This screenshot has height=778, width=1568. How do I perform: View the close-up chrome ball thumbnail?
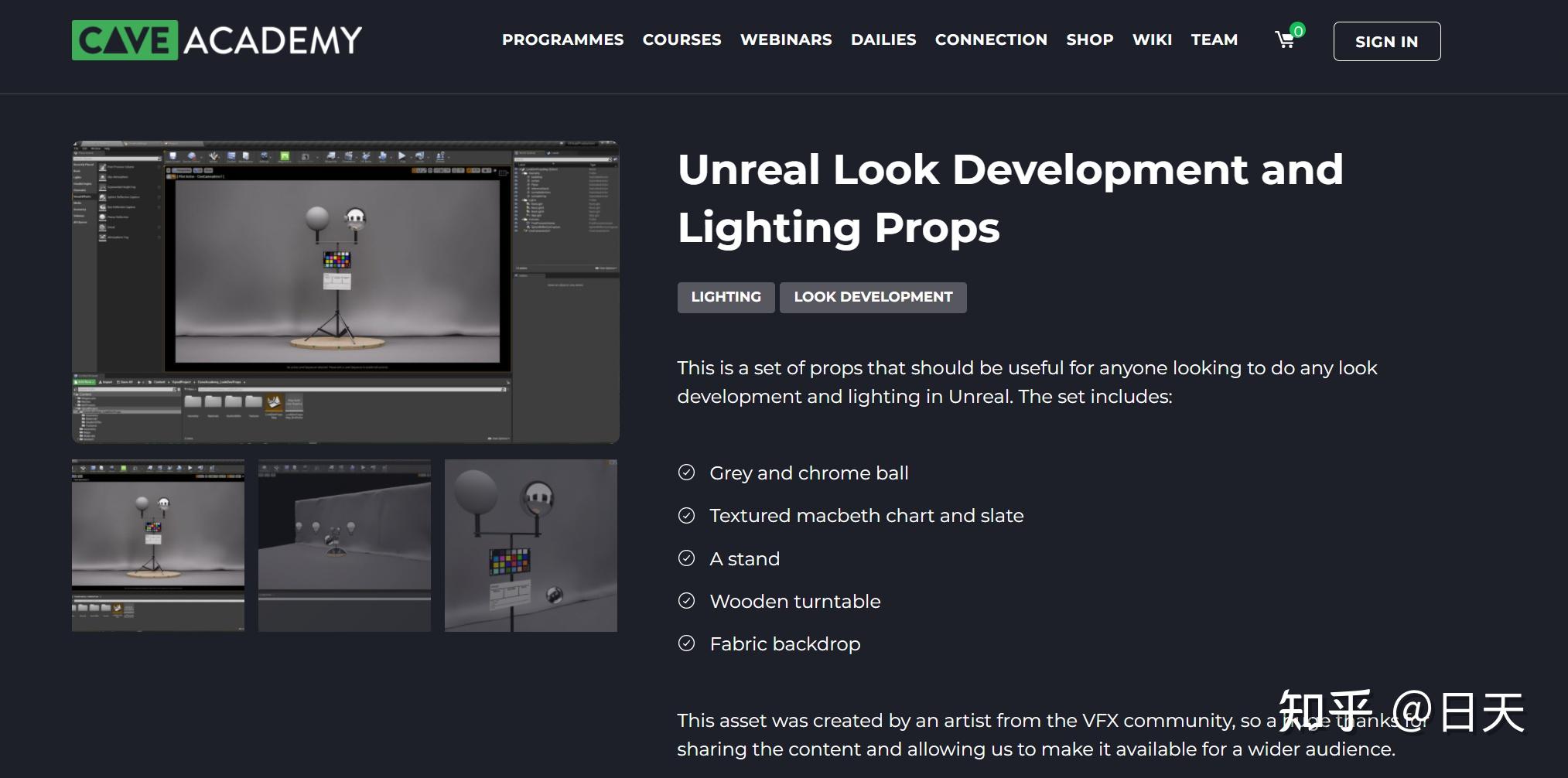pos(531,545)
